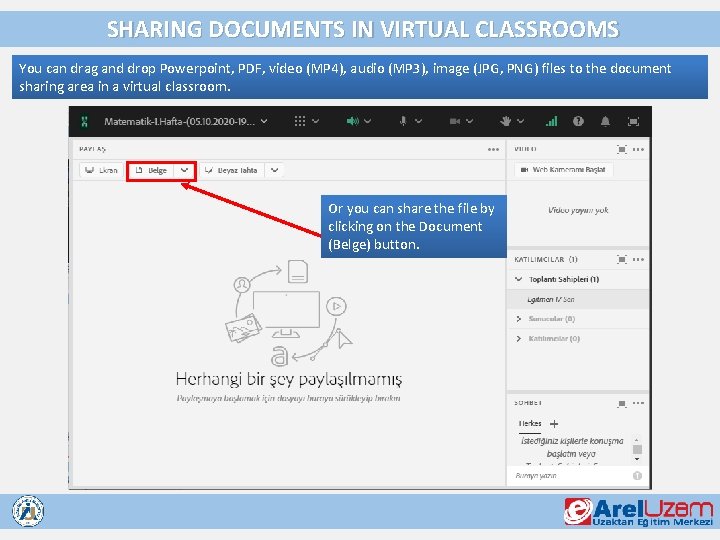
Task: Click Web Kameramı Başlat button
Action: click(x=563, y=170)
